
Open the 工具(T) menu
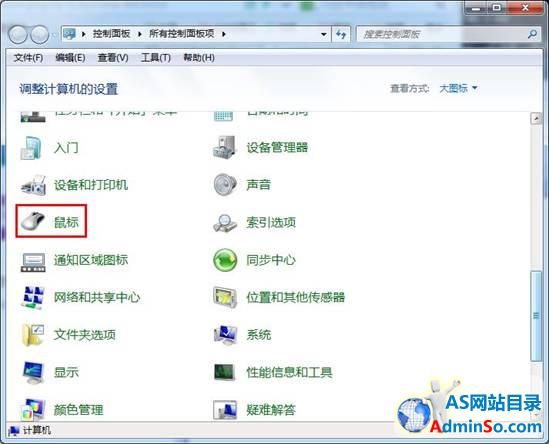pyautogui.click(x=156, y=57)
